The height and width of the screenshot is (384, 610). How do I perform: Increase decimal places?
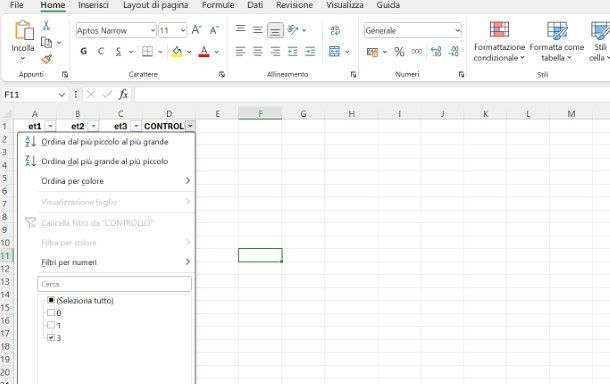click(x=436, y=51)
